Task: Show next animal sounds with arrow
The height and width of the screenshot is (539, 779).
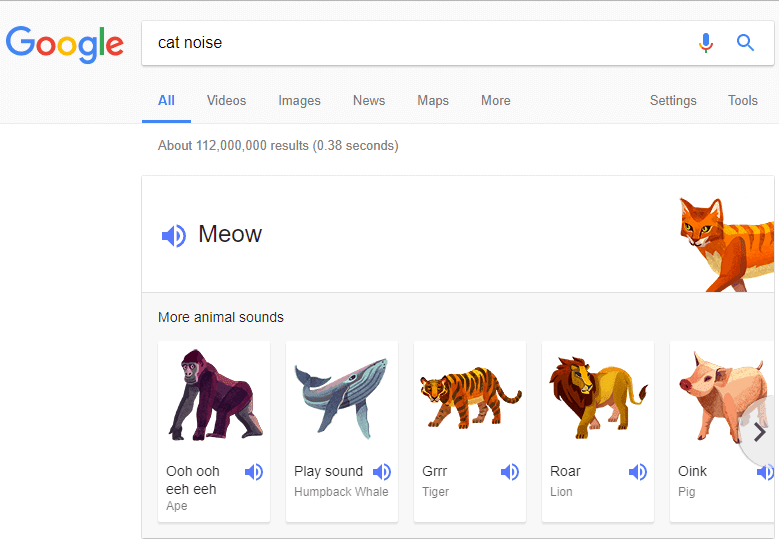Action: point(759,432)
